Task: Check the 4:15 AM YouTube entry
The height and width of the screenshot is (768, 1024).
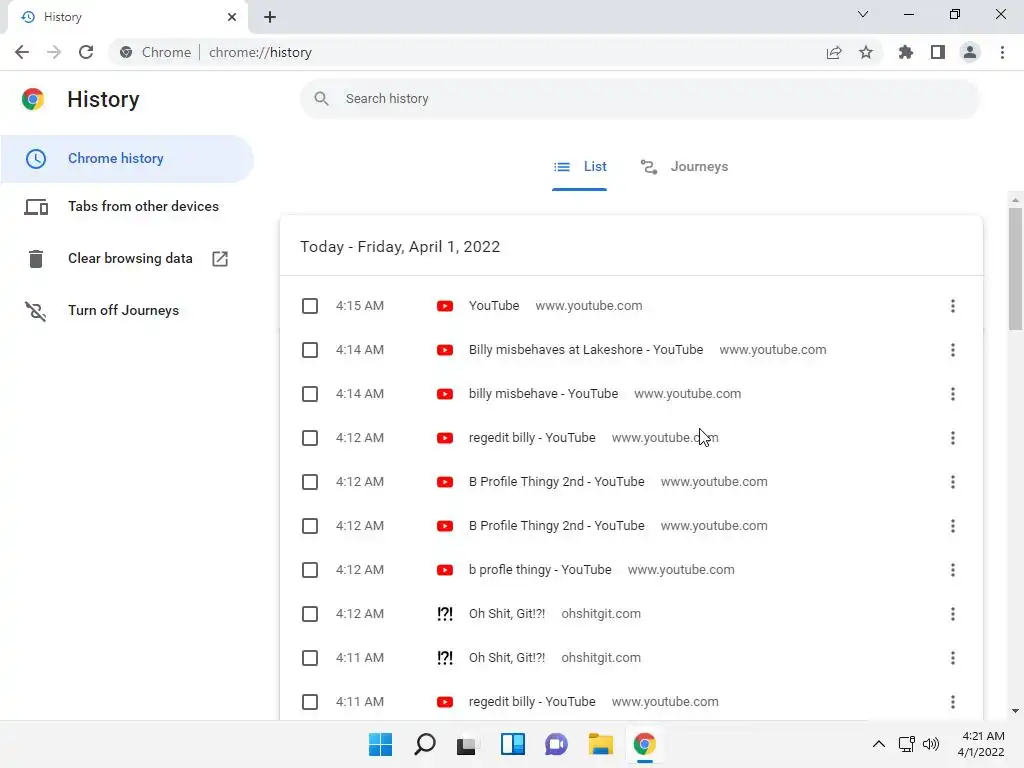Action: tap(310, 306)
